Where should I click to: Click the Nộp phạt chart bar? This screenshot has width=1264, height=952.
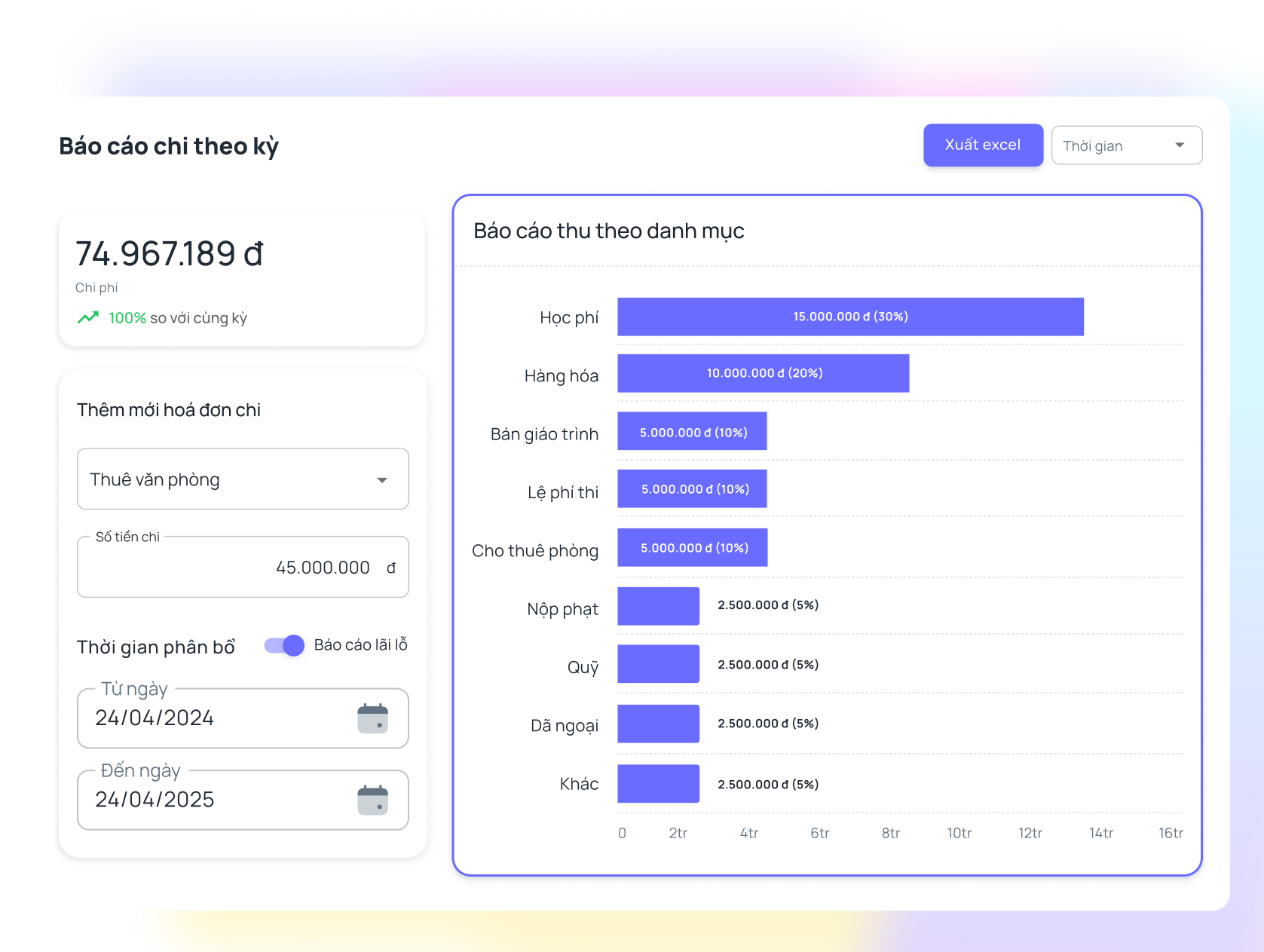click(658, 606)
